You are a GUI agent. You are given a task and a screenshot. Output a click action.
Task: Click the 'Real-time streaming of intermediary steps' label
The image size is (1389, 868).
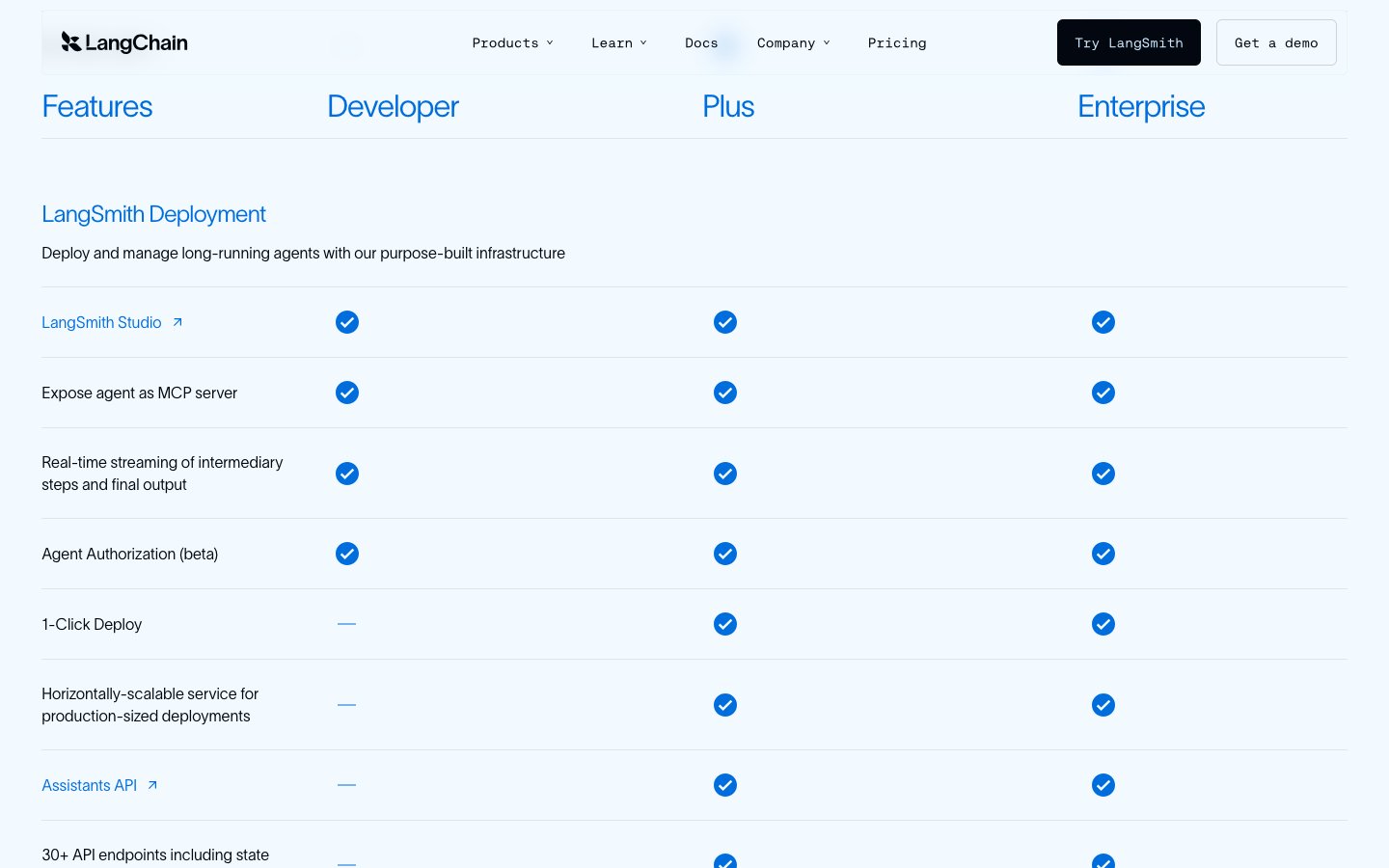click(x=162, y=474)
